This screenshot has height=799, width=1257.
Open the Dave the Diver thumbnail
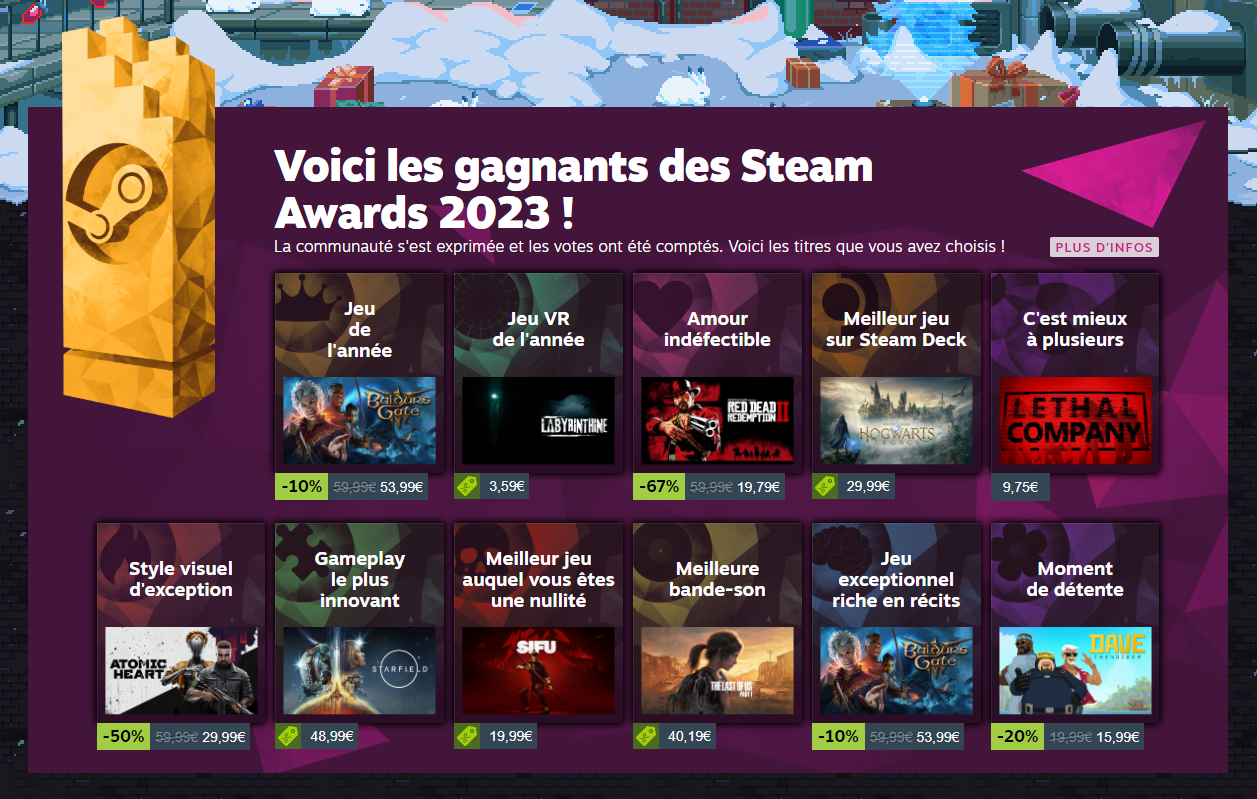coord(1075,670)
